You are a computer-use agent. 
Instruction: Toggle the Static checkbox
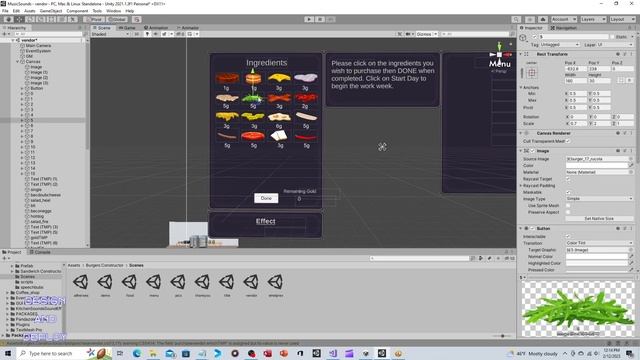[x=612, y=37]
